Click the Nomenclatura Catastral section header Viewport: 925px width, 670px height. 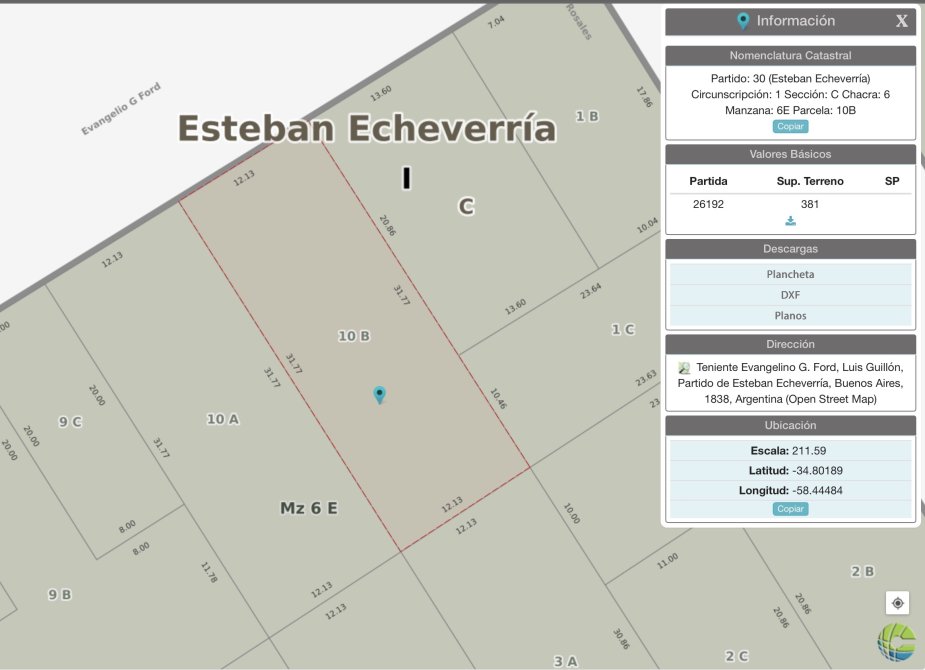790,56
